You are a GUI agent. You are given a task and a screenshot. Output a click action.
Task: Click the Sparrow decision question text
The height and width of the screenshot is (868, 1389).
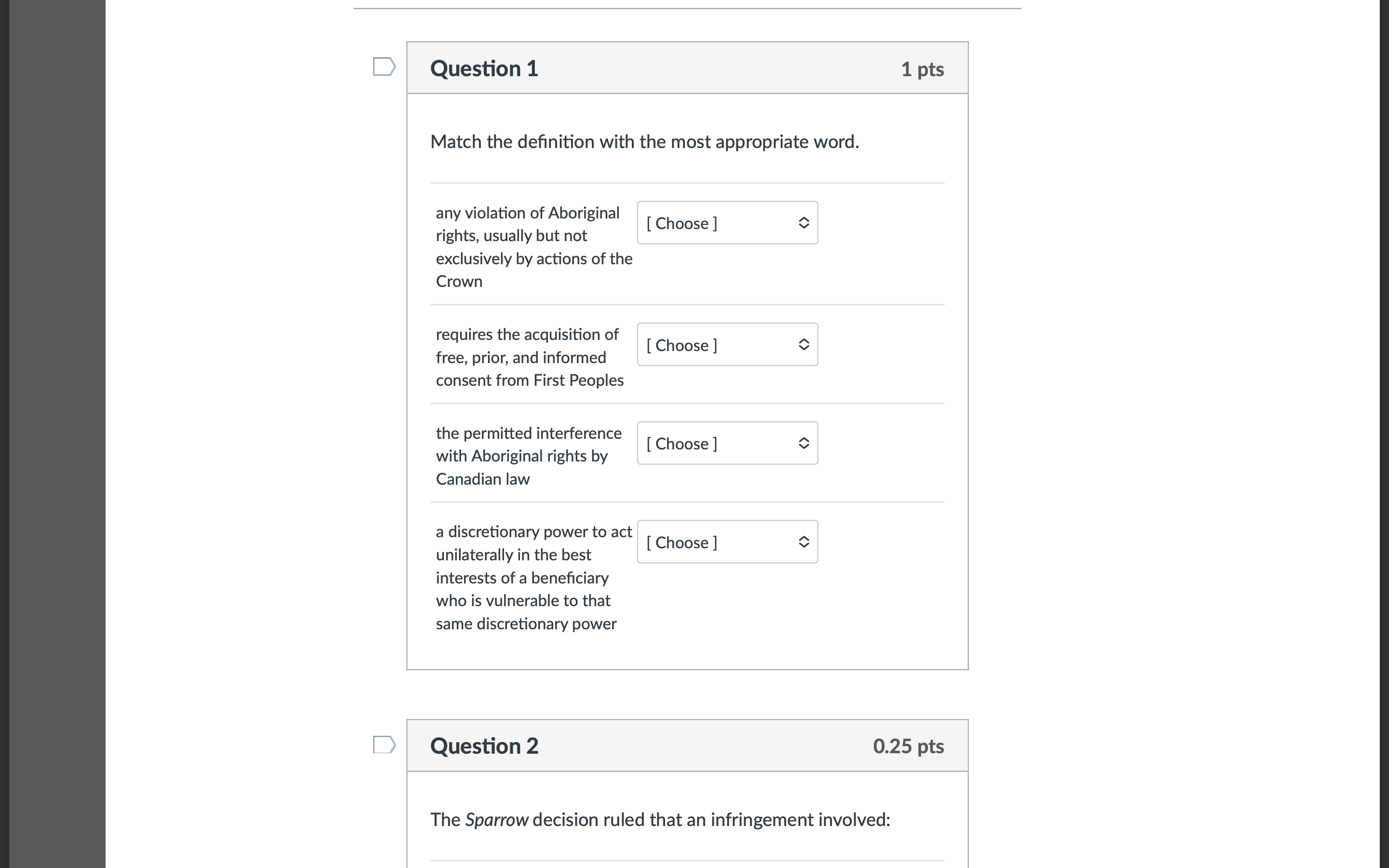click(x=660, y=819)
